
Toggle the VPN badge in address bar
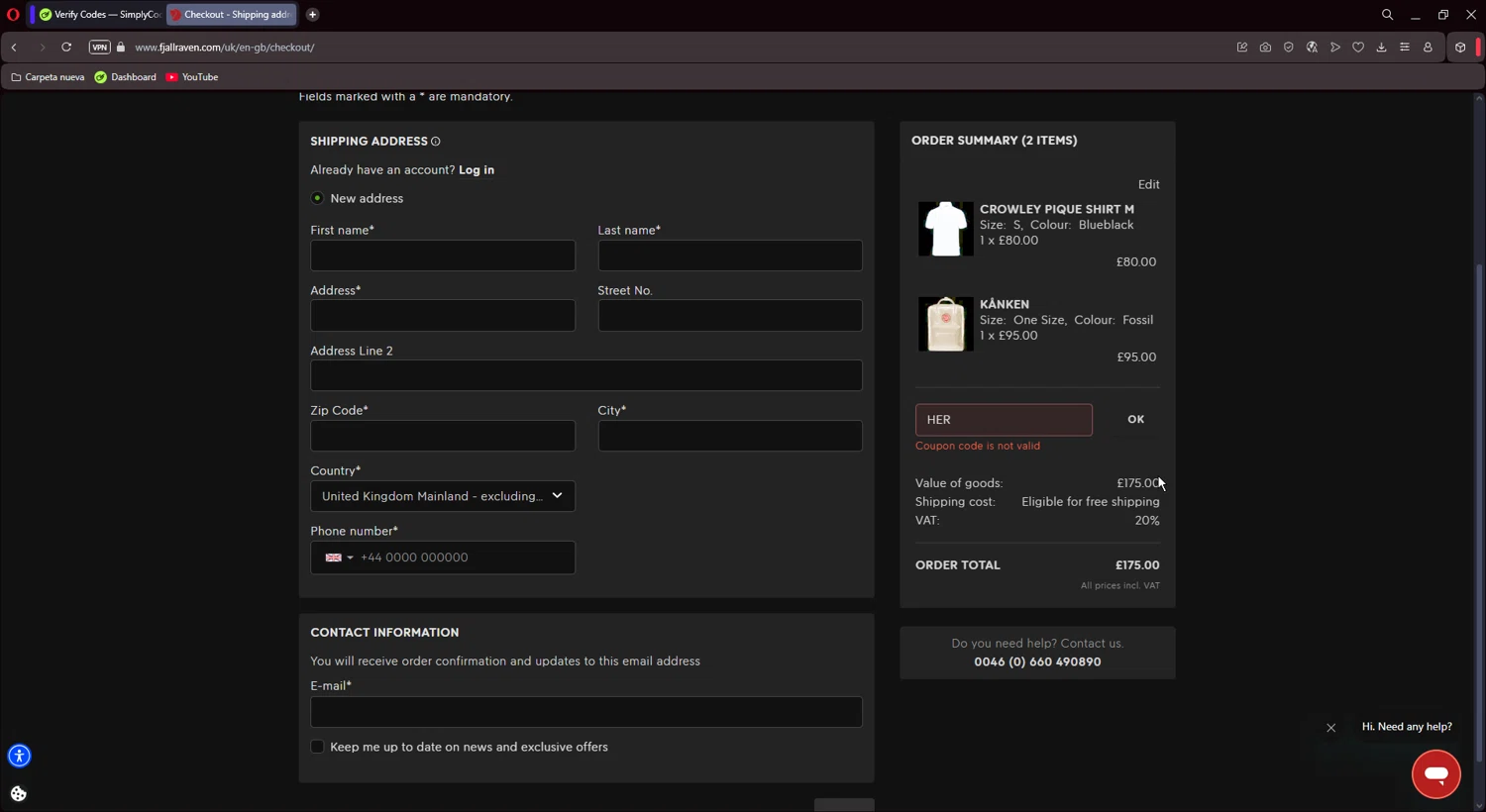(x=99, y=48)
